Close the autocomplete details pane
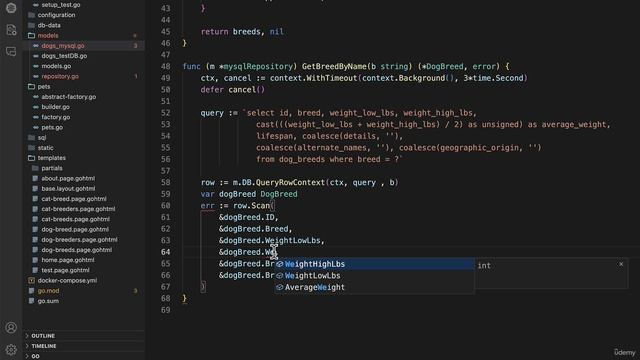 (x=621, y=264)
